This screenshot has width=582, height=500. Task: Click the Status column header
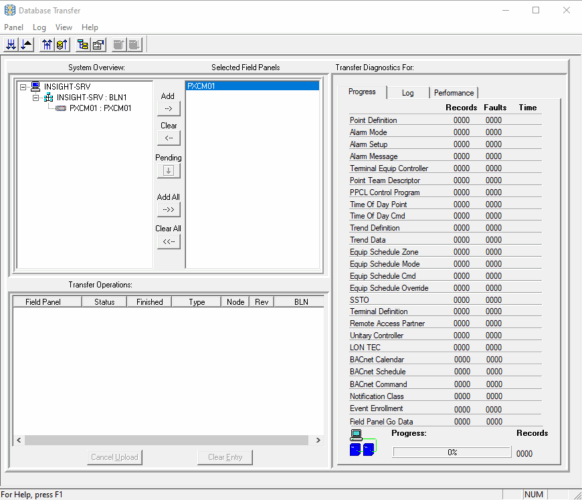coord(104,302)
